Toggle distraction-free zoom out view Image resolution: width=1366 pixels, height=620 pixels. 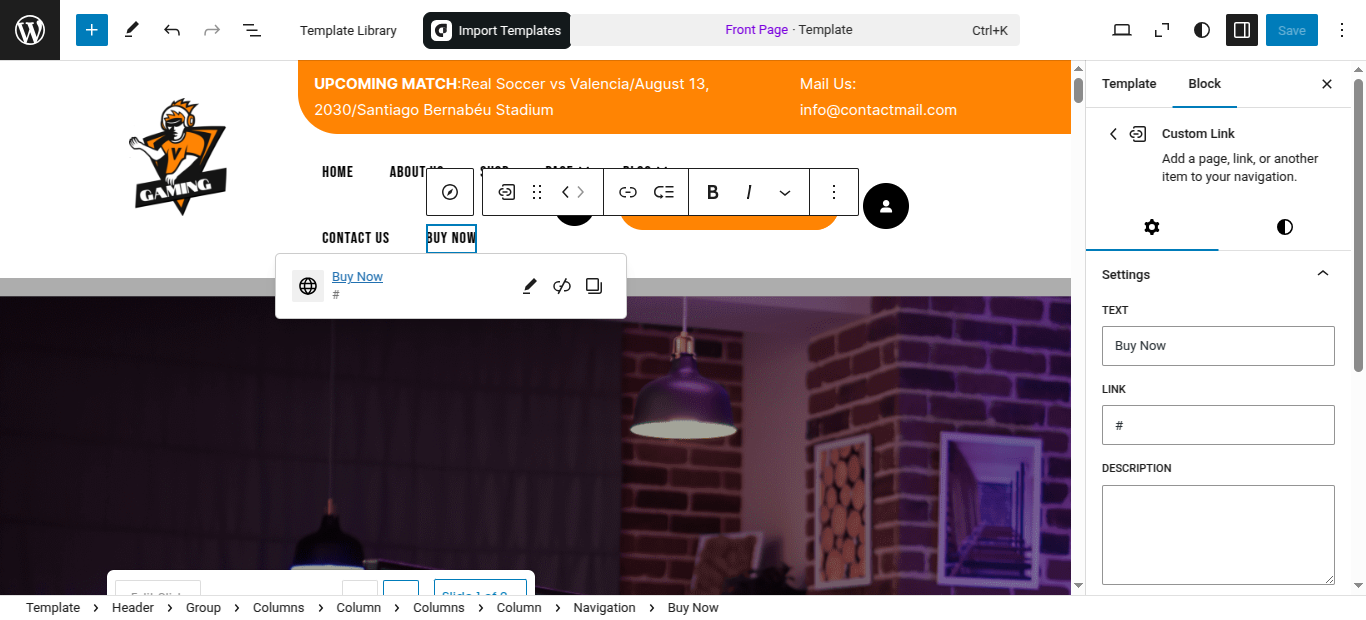1162,30
